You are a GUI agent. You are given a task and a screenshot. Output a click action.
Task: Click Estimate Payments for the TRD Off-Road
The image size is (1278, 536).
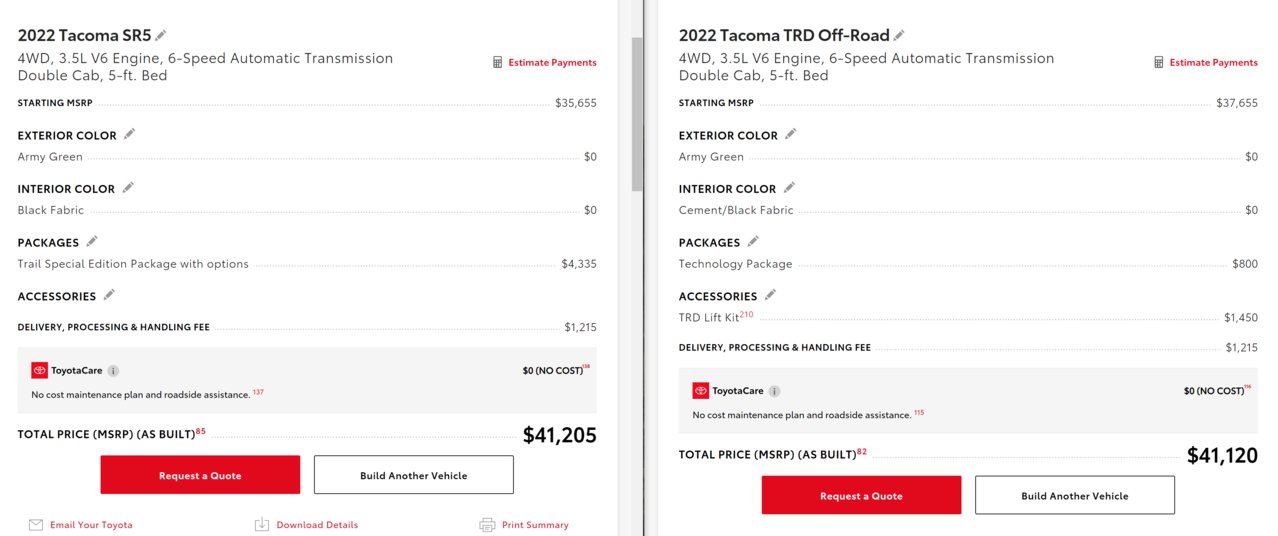click(x=1205, y=63)
